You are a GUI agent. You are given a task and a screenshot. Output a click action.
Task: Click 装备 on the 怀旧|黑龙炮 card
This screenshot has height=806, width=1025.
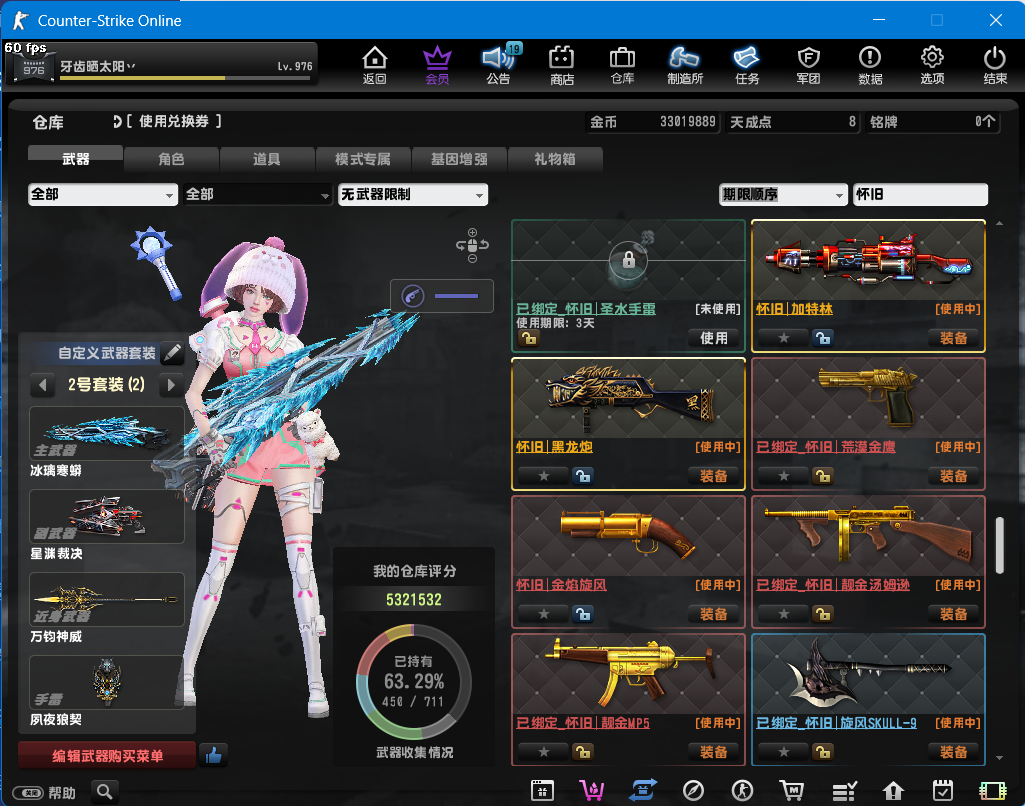pyautogui.click(x=714, y=476)
